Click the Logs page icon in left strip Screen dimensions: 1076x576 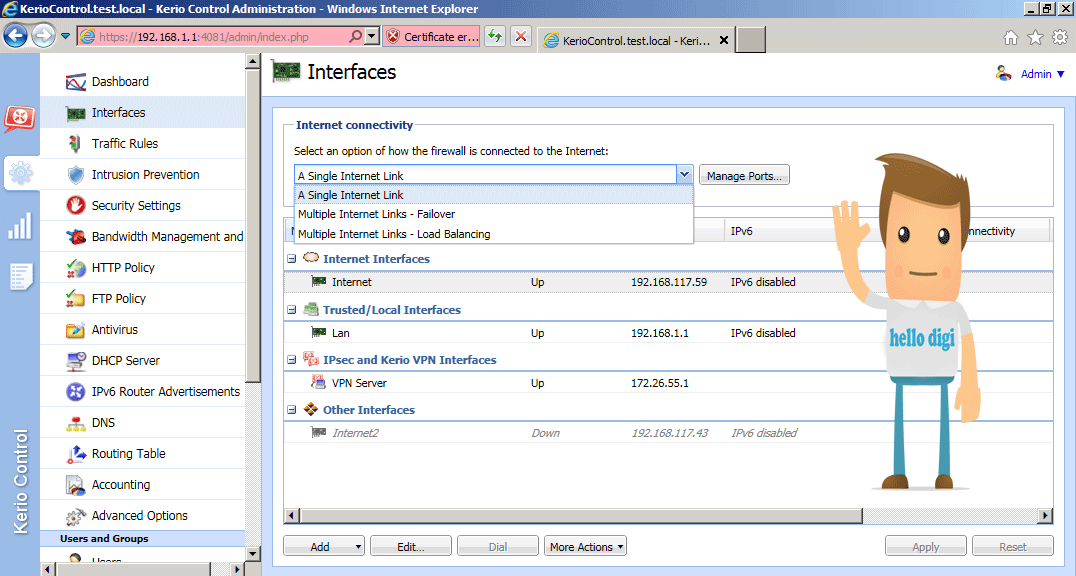tap(20, 277)
